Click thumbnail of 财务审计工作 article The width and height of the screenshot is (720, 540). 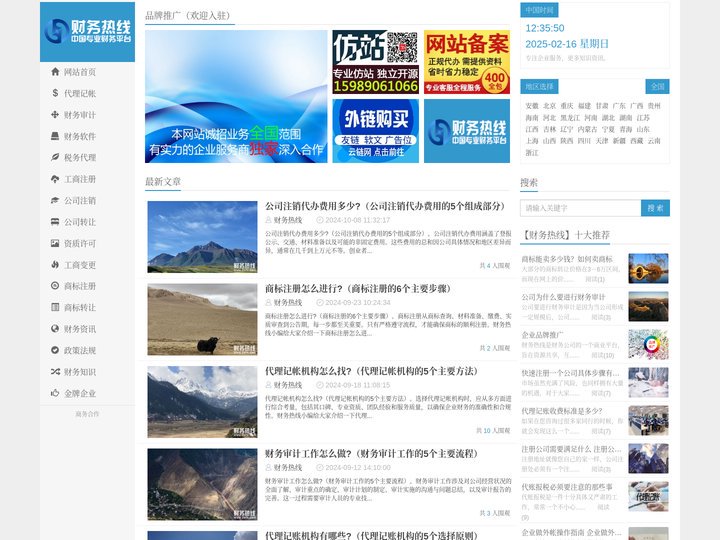(202, 484)
